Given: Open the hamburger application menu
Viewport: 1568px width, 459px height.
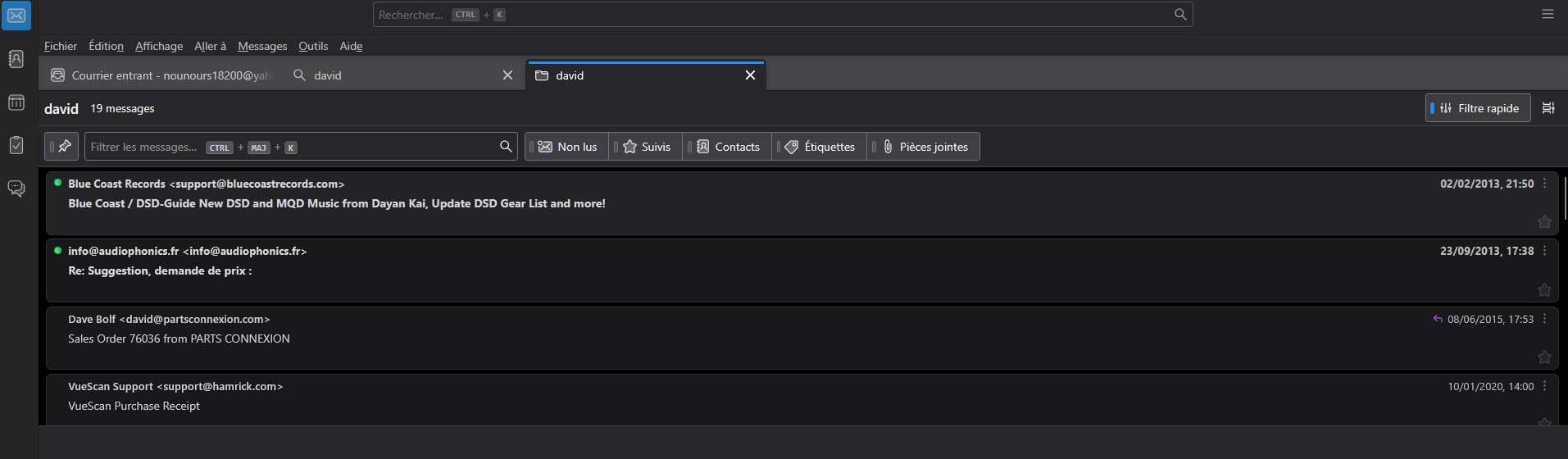Looking at the screenshot, I should click(1548, 14).
